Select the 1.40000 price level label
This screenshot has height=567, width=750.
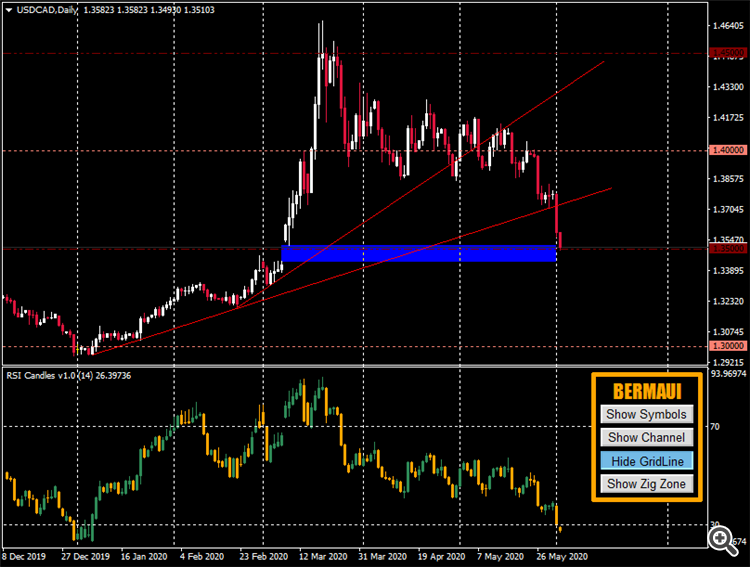point(728,150)
